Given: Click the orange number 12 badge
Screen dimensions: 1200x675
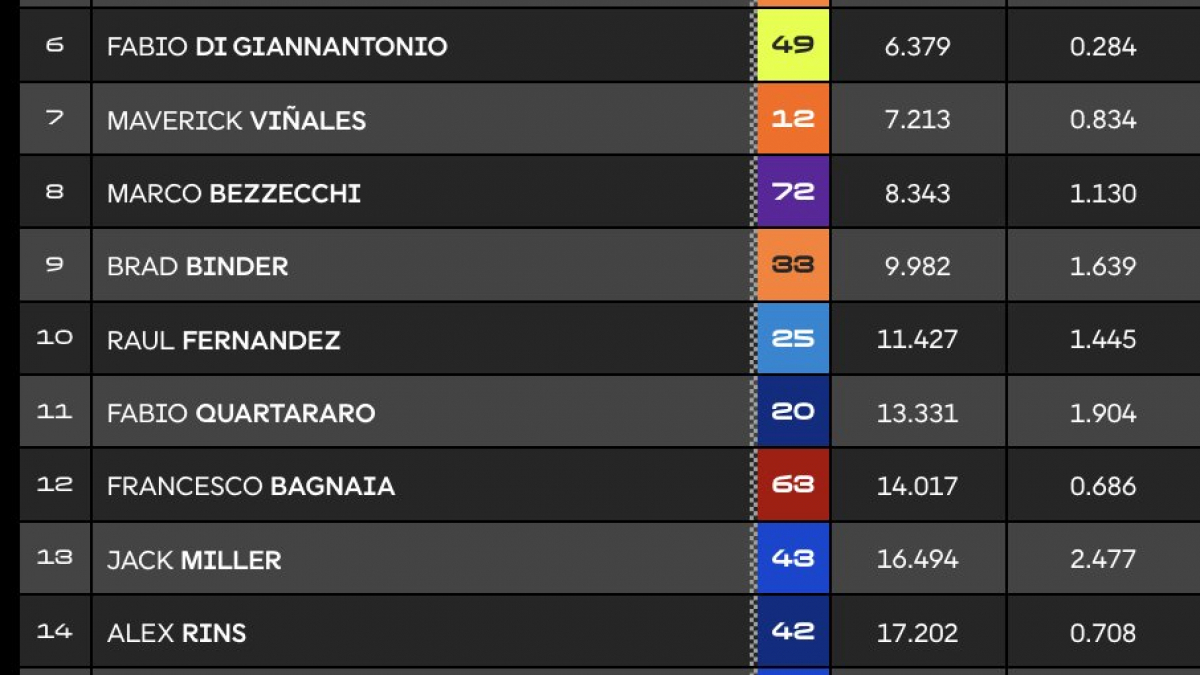Looking at the screenshot, I should coord(793,119).
